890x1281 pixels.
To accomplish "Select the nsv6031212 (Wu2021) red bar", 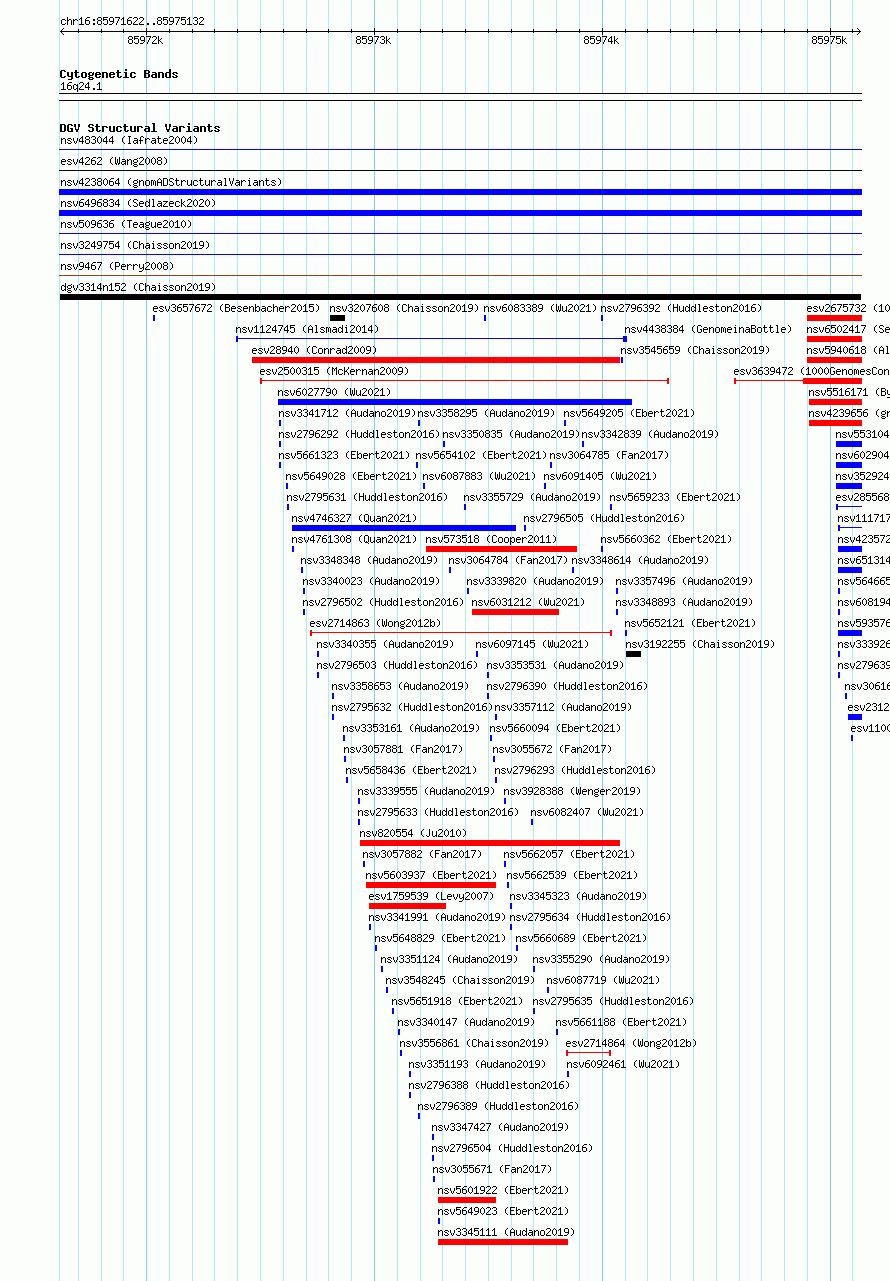I will point(515,612).
